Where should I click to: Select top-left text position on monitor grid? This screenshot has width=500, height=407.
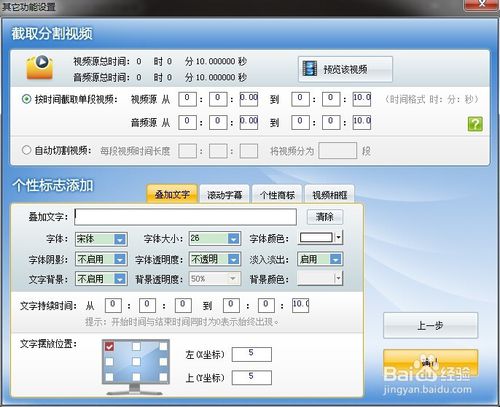click(x=109, y=346)
